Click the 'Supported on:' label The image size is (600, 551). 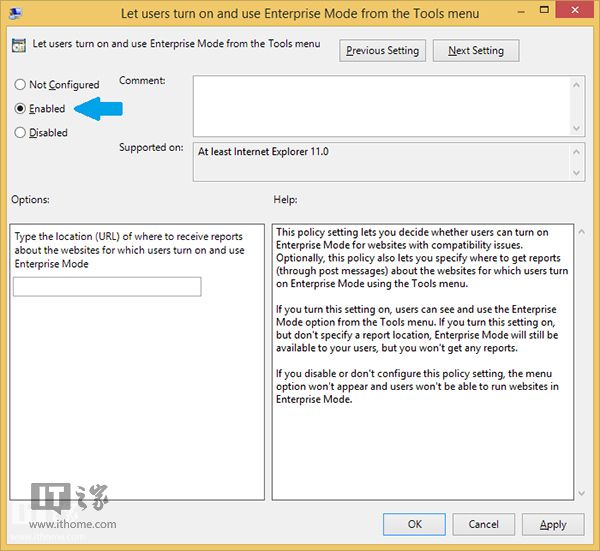pos(151,147)
